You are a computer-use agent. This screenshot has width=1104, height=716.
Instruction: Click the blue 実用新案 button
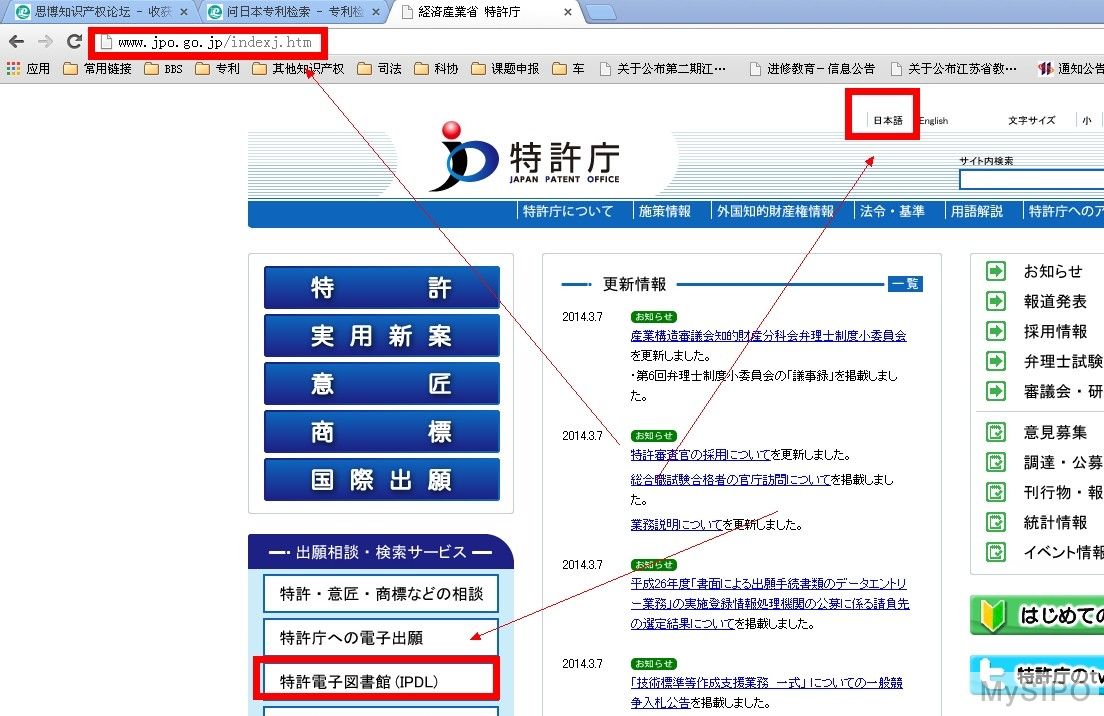pos(381,336)
